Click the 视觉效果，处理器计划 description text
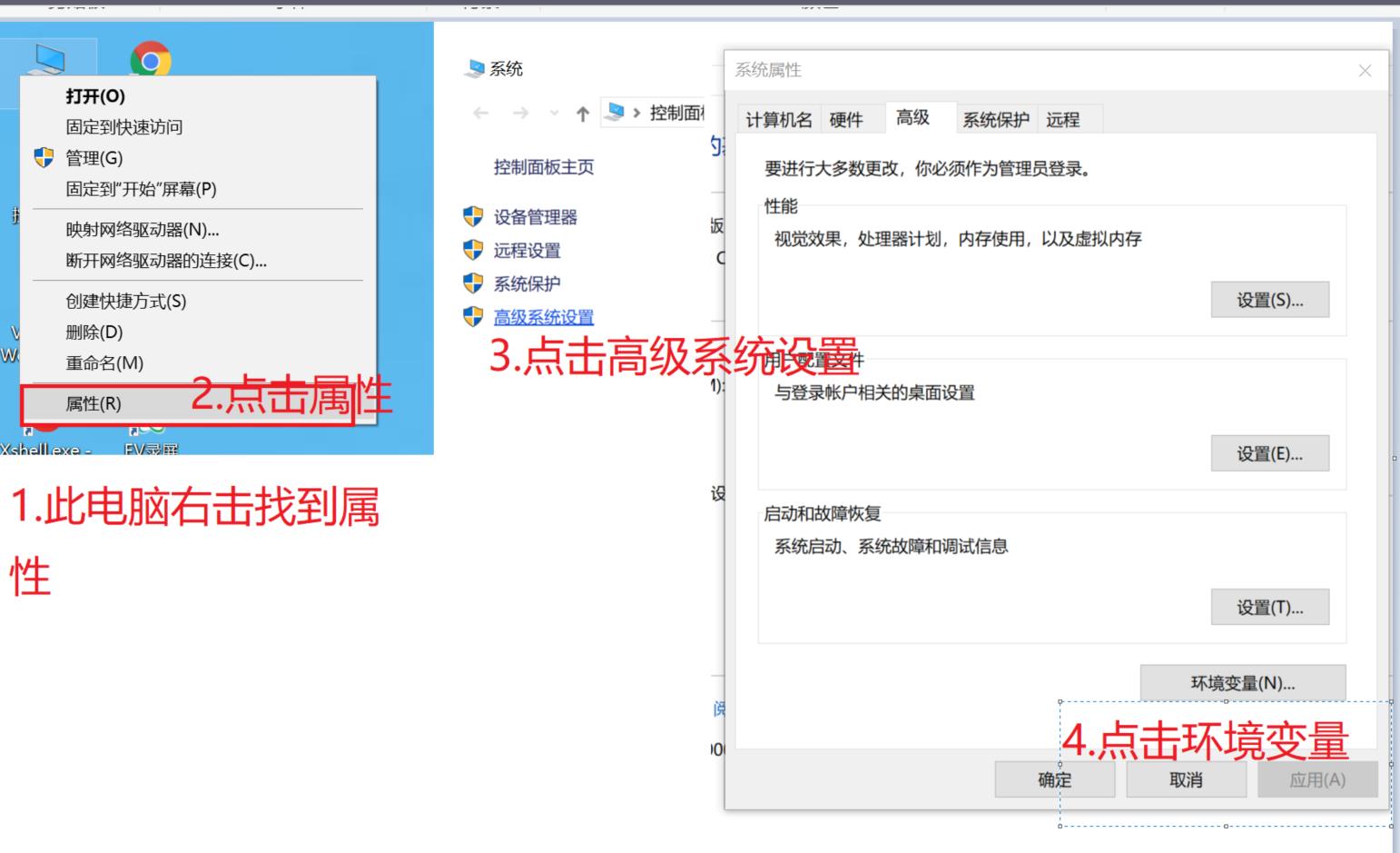Screen dimensions: 1400x853 [x=958, y=239]
